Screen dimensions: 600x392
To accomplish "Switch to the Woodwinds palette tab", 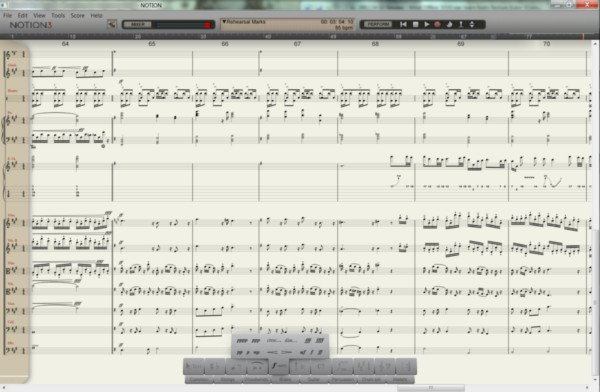I will pyautogui.click(x=257, y=379).
